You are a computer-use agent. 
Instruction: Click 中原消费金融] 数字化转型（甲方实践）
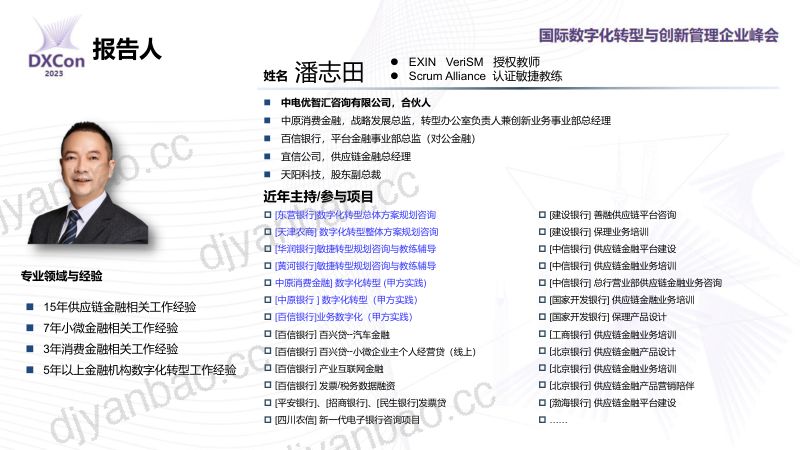(x=351, y=283)
